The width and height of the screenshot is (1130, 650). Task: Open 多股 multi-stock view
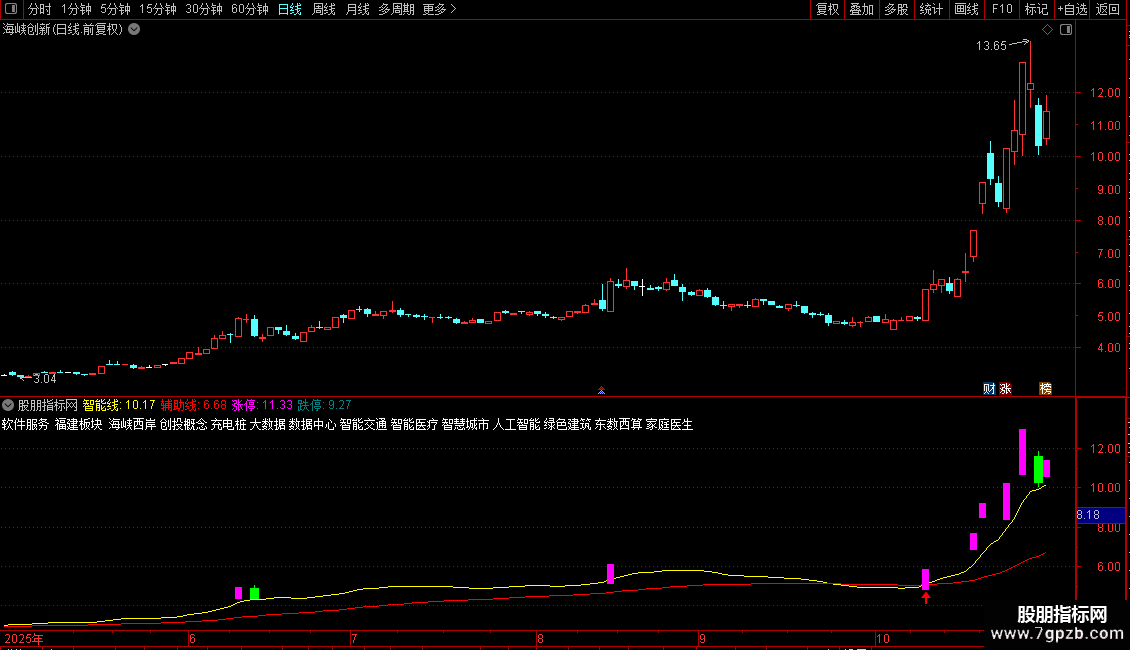pyautogui.click(x=896, y=9)
